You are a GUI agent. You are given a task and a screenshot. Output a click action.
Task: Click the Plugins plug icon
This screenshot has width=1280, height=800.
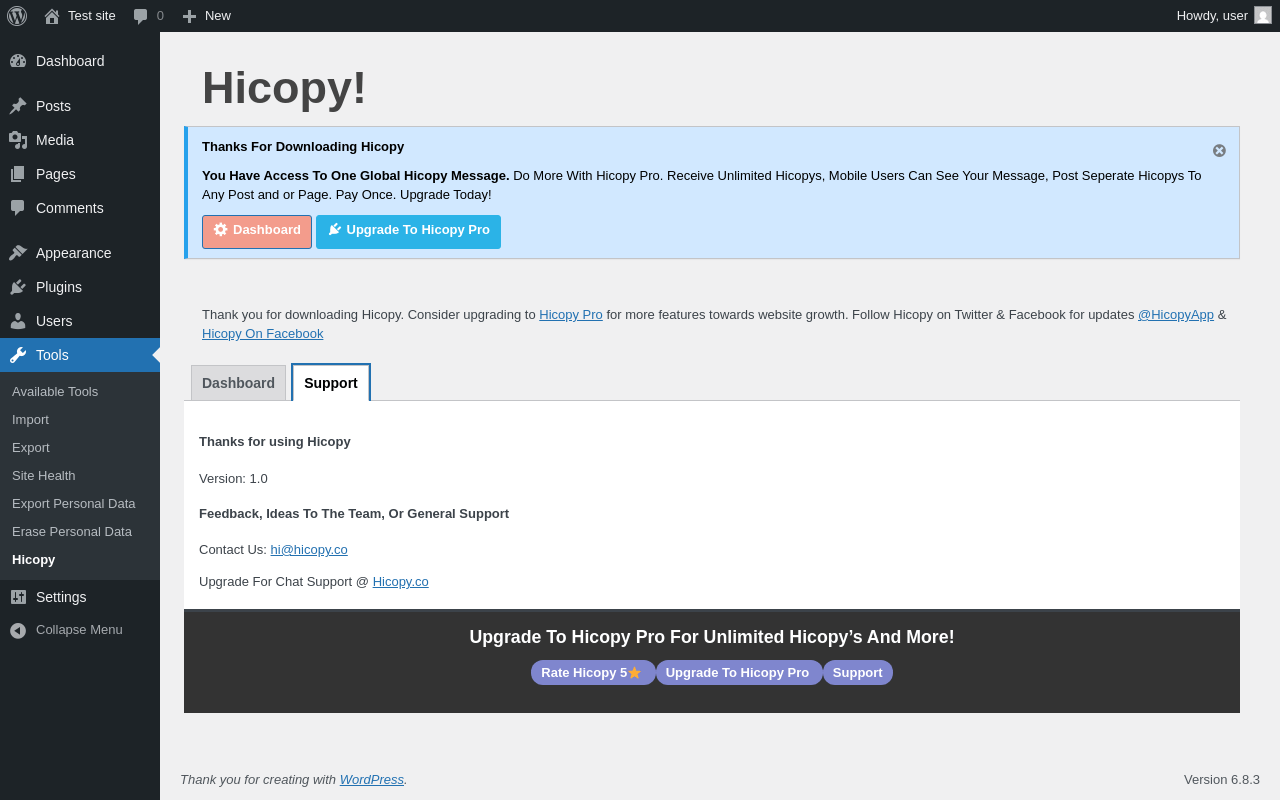18,287
